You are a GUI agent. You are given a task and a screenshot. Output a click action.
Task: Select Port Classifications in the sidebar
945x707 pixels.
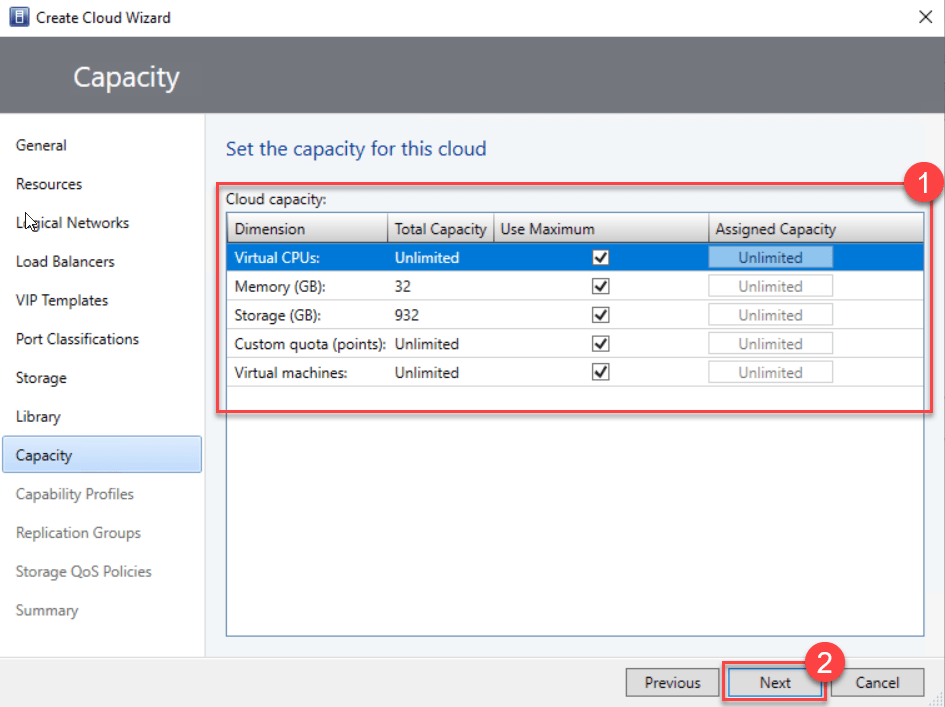[77, 339]
